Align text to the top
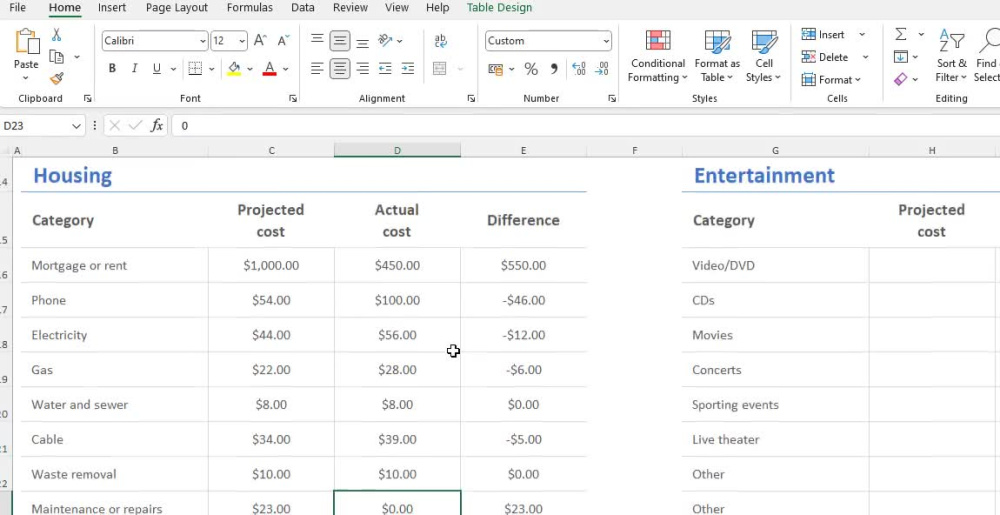This screenshot has height=515, width=1000. 317,40
